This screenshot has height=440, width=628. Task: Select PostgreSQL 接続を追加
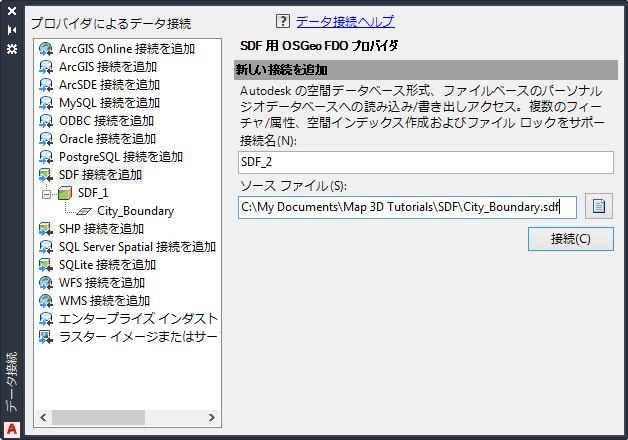[x=121, y=157]
